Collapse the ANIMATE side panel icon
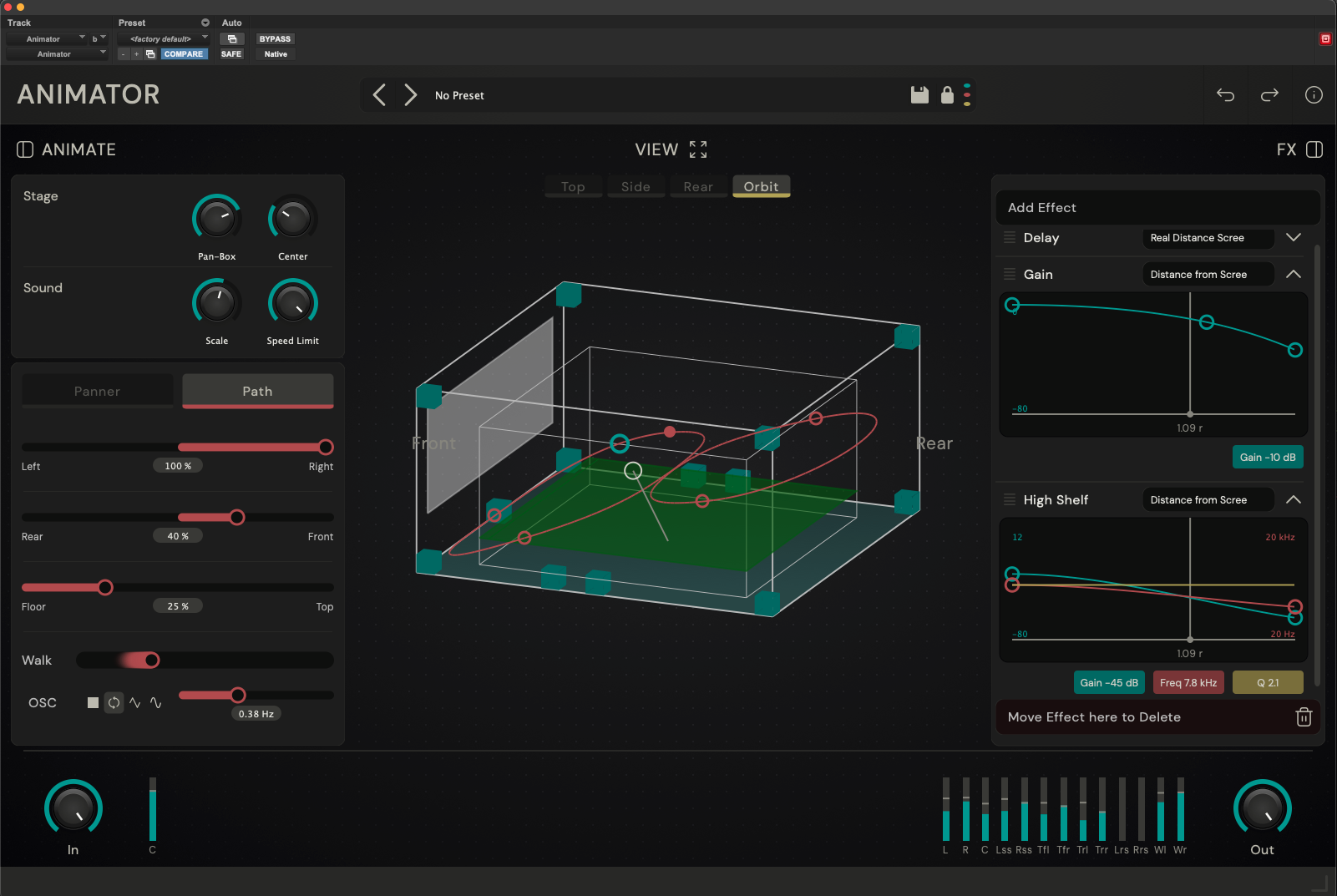Screen dimensions: 1337x896 click(x=25, y=149)
